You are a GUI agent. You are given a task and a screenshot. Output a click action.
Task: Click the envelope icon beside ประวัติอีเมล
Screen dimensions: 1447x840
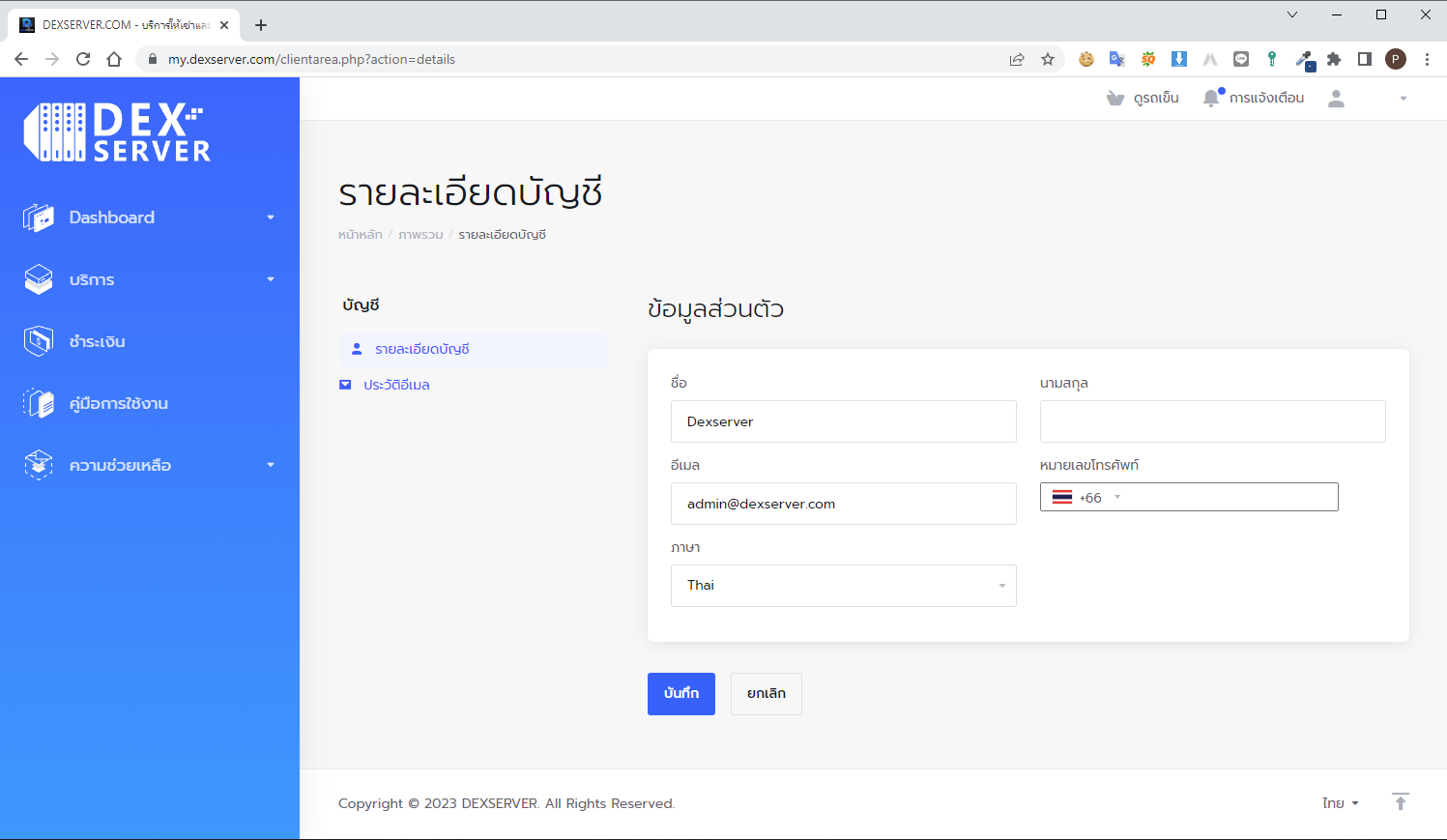pyautogui.click(x=345, y=384)
